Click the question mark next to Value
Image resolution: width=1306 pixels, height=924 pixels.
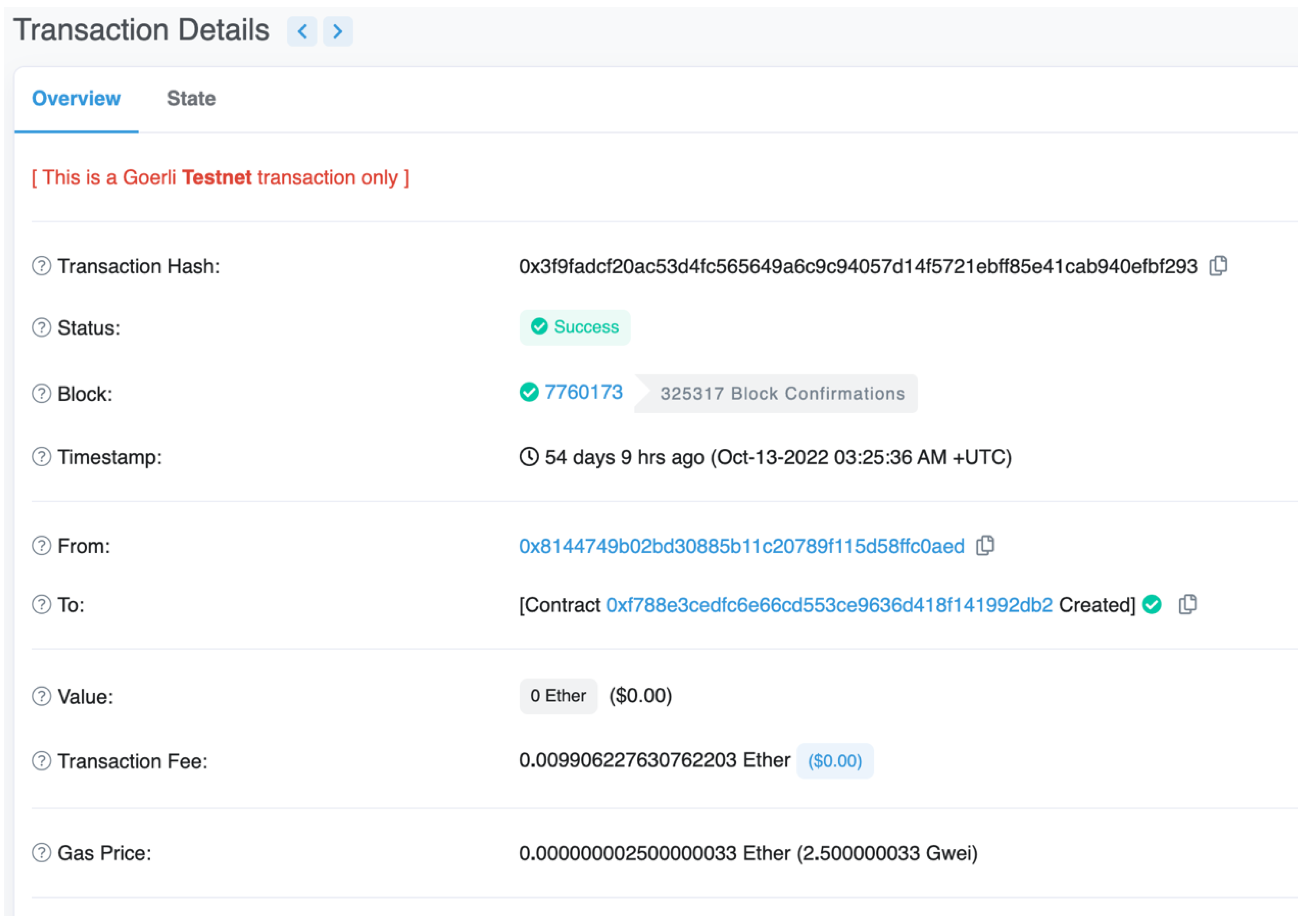tap(40, 696)
